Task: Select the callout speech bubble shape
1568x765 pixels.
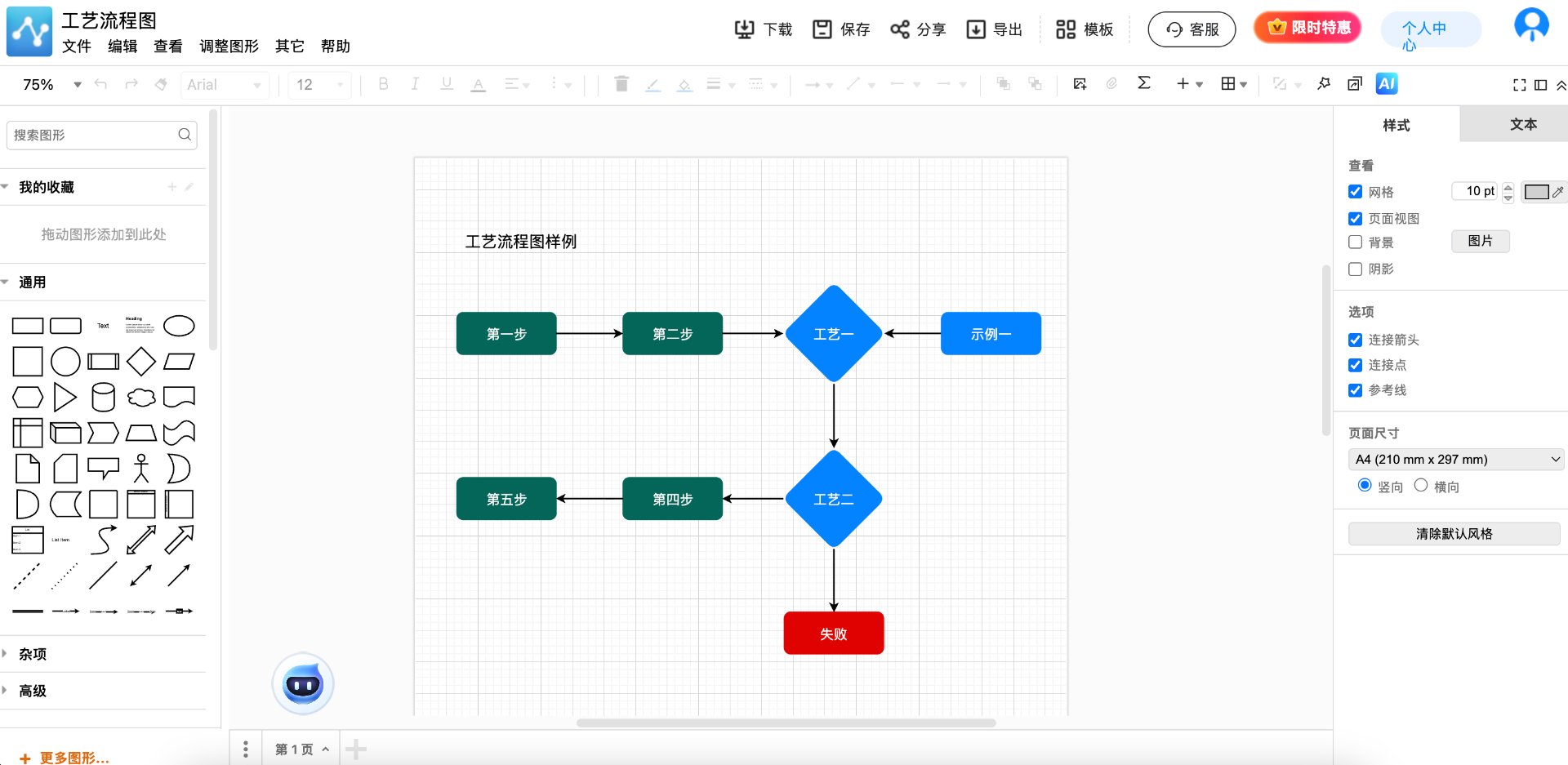Action: (x=103, y=469)
